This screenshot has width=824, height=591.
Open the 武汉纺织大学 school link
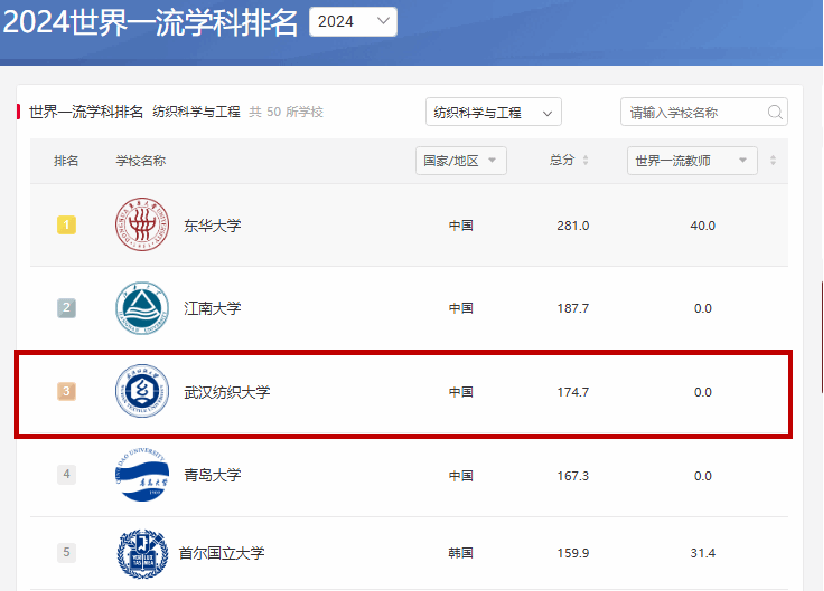point(227,392)
